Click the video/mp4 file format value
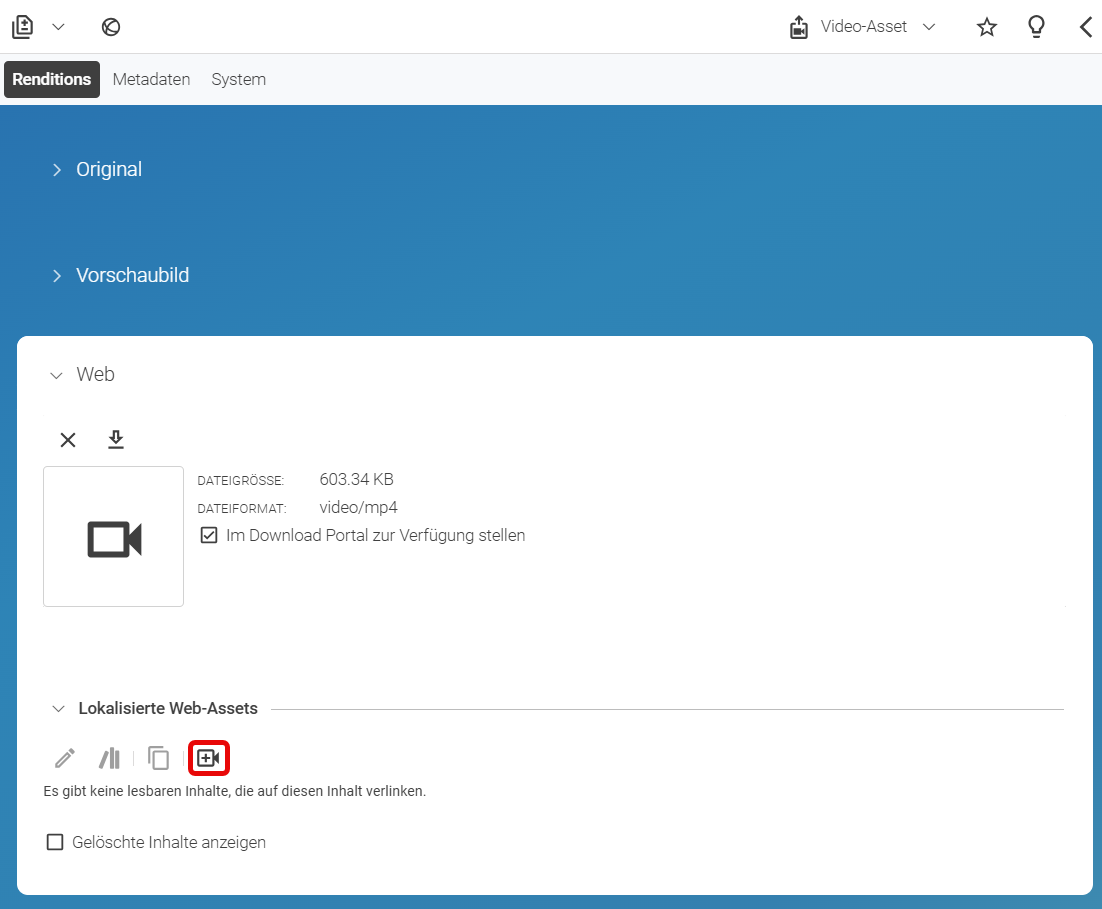Image resolution: width=1102 pixels, height=909 pixels. pos(358,508)
